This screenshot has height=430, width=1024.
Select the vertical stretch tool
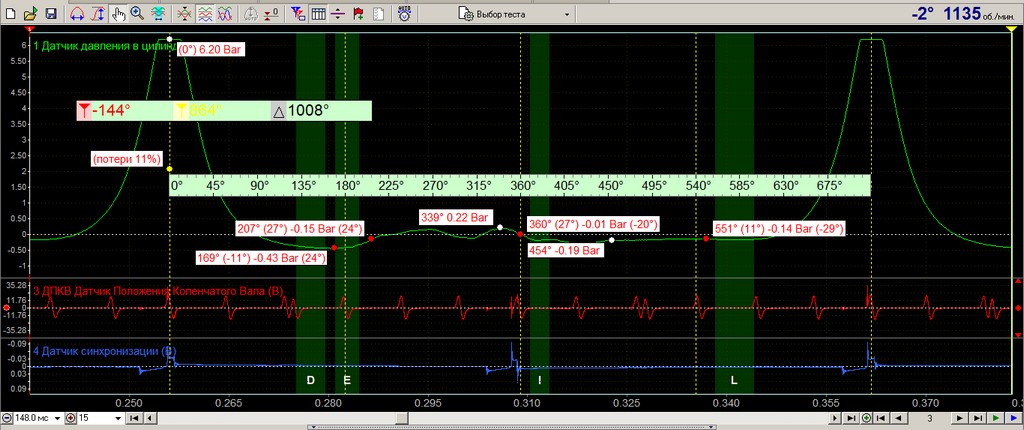[x=98, y=13]
